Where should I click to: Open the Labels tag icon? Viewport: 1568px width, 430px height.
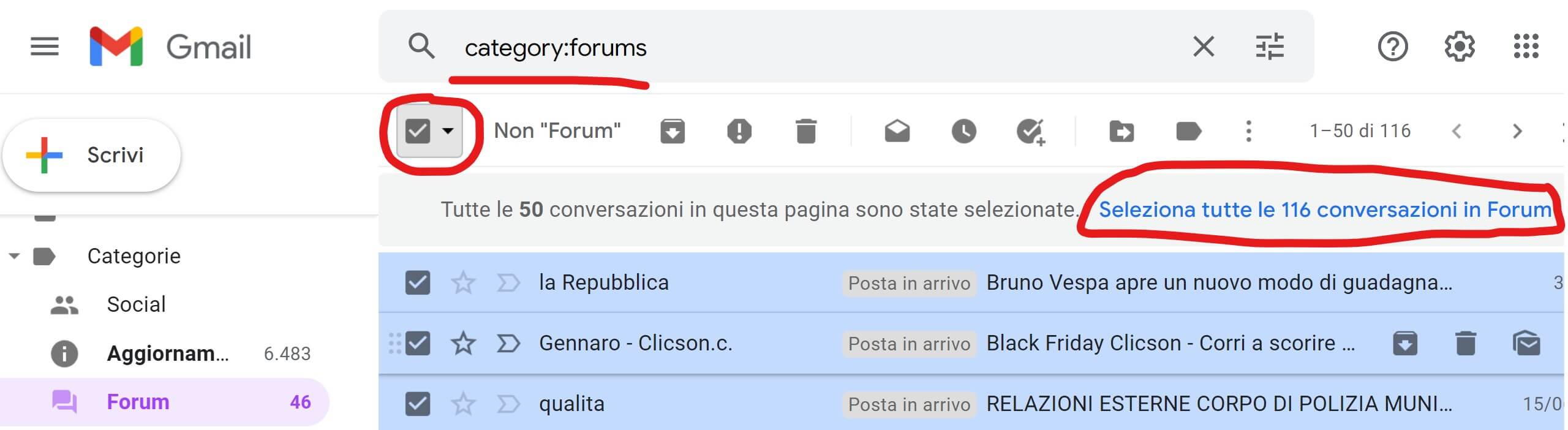(x=1188, y=131)
